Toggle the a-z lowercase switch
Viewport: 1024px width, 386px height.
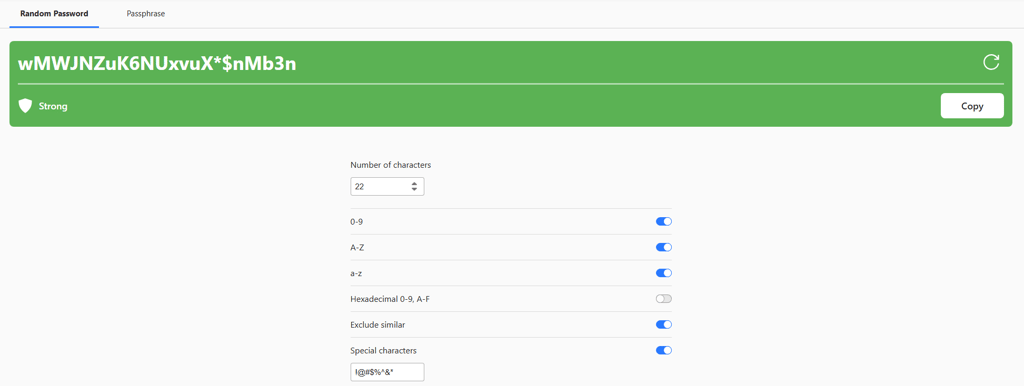coord(664,273)
